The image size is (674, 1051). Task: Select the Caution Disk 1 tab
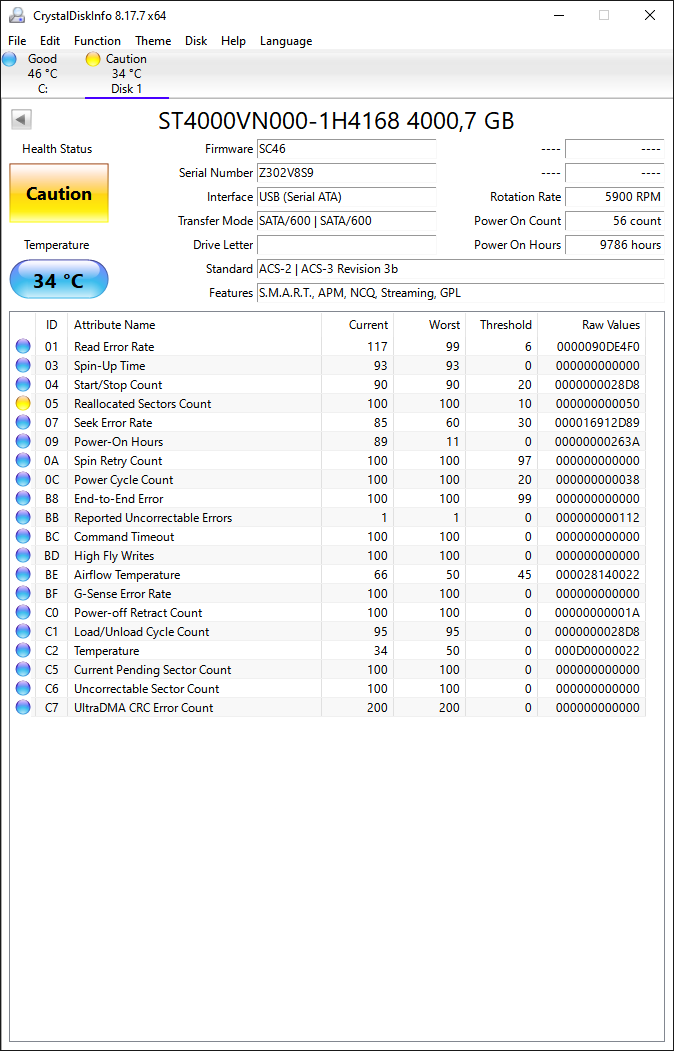127,74
